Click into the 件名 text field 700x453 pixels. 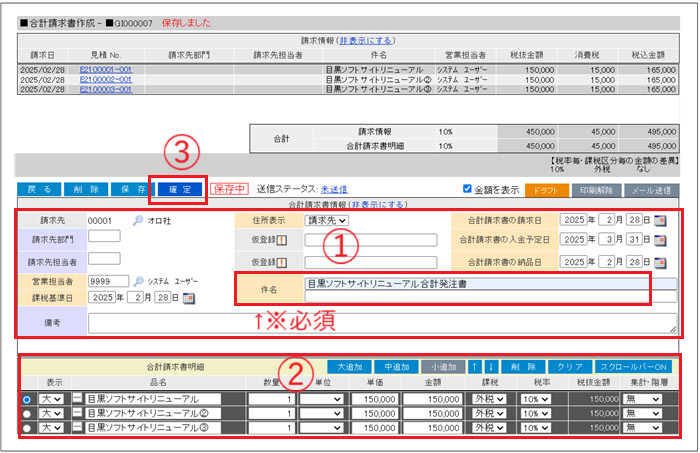(x=475, y=284)
